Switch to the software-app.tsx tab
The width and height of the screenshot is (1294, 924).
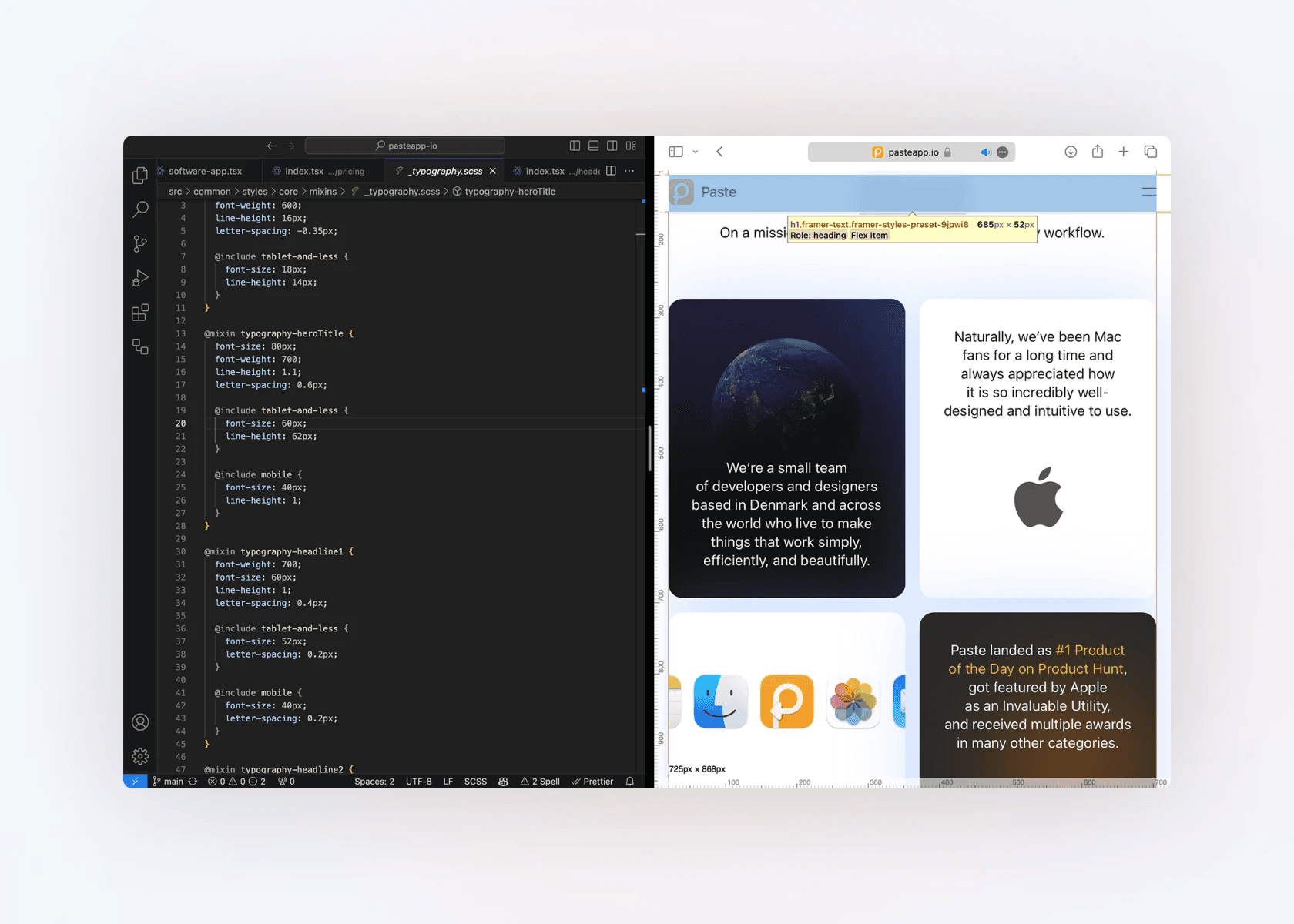[205, 171]
